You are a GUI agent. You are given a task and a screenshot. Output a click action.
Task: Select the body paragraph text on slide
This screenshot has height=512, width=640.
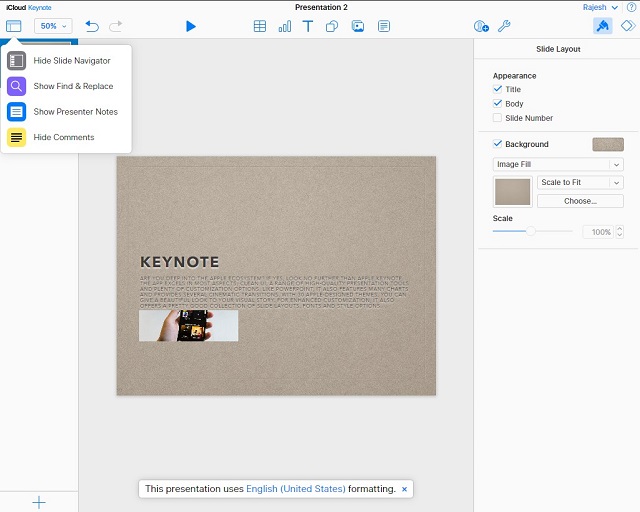coord(274,292)
